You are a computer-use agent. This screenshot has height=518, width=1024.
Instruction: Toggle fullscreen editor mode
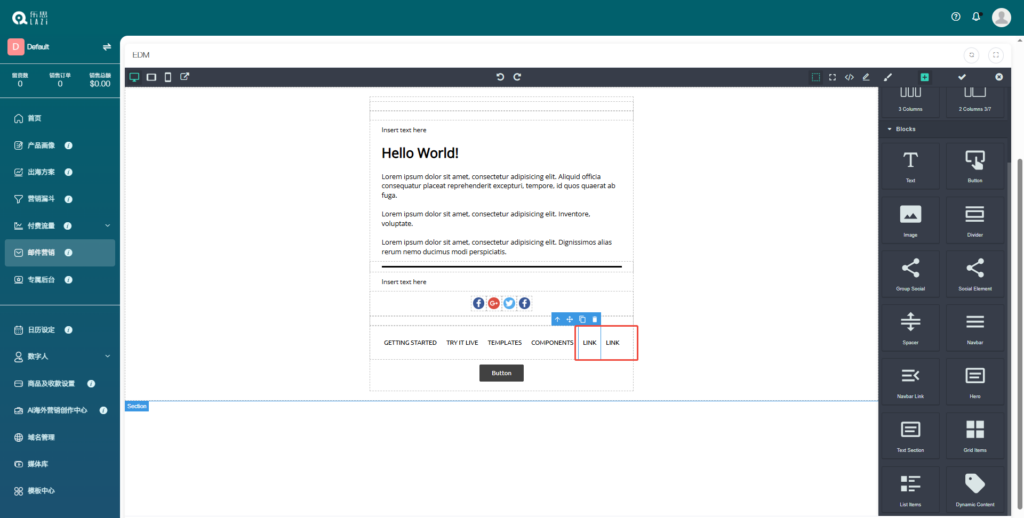tap(832, 77)
